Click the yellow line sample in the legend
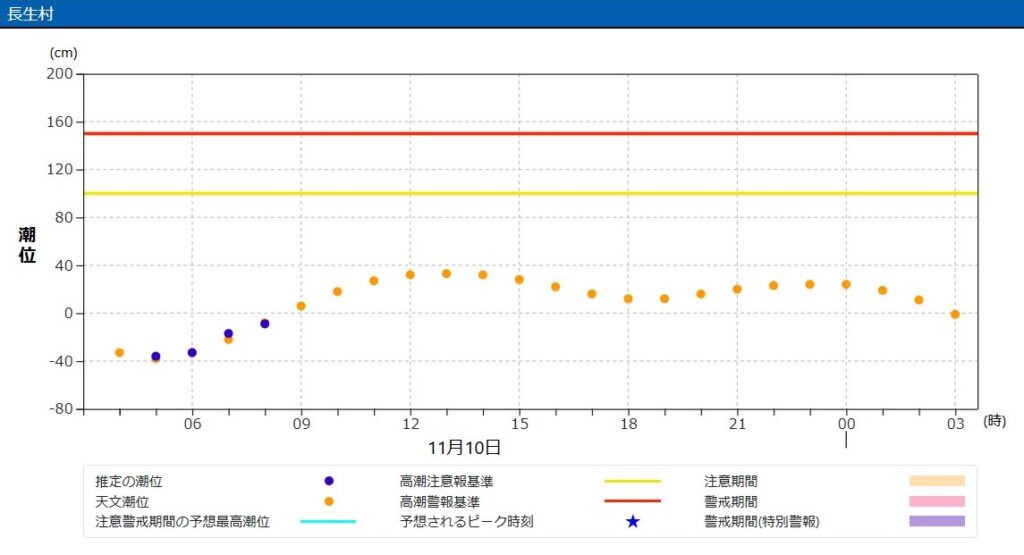This screenshot has height=555, width=1024. tap(633, 481)
